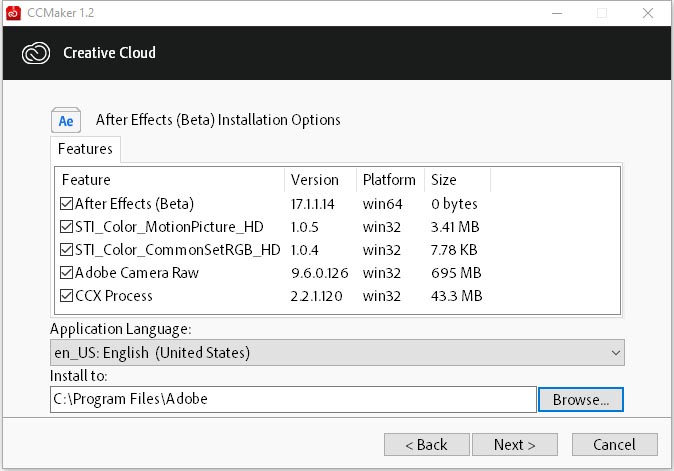Minimize the CCMaker window

tap(557, 13)
